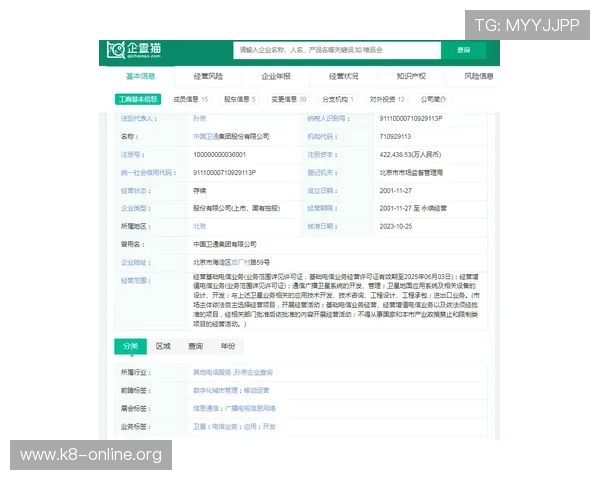Viewport: 600px width, 480px height.
Task: Go to the 知识产权 tab
Action: tap(411, 76)
